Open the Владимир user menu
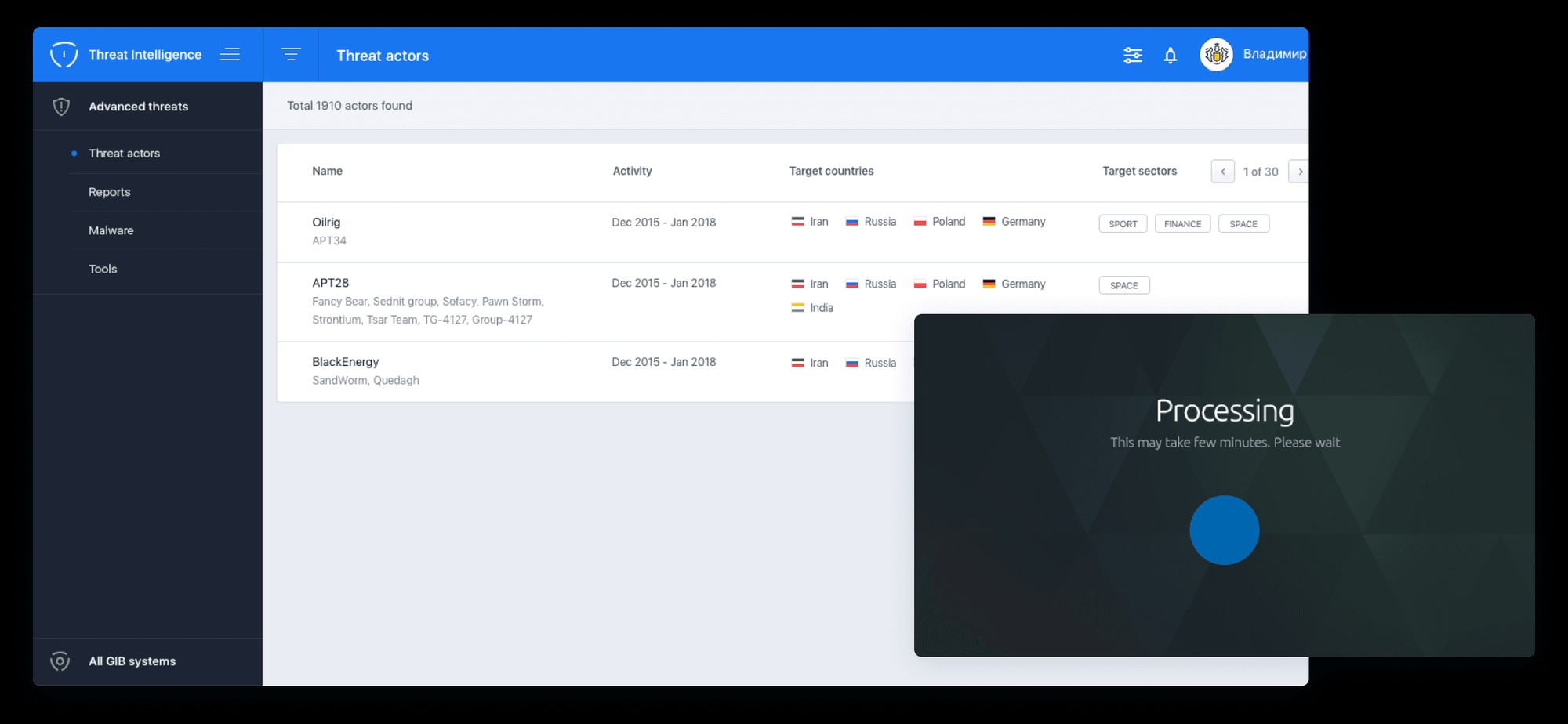 click(1274, 54)
